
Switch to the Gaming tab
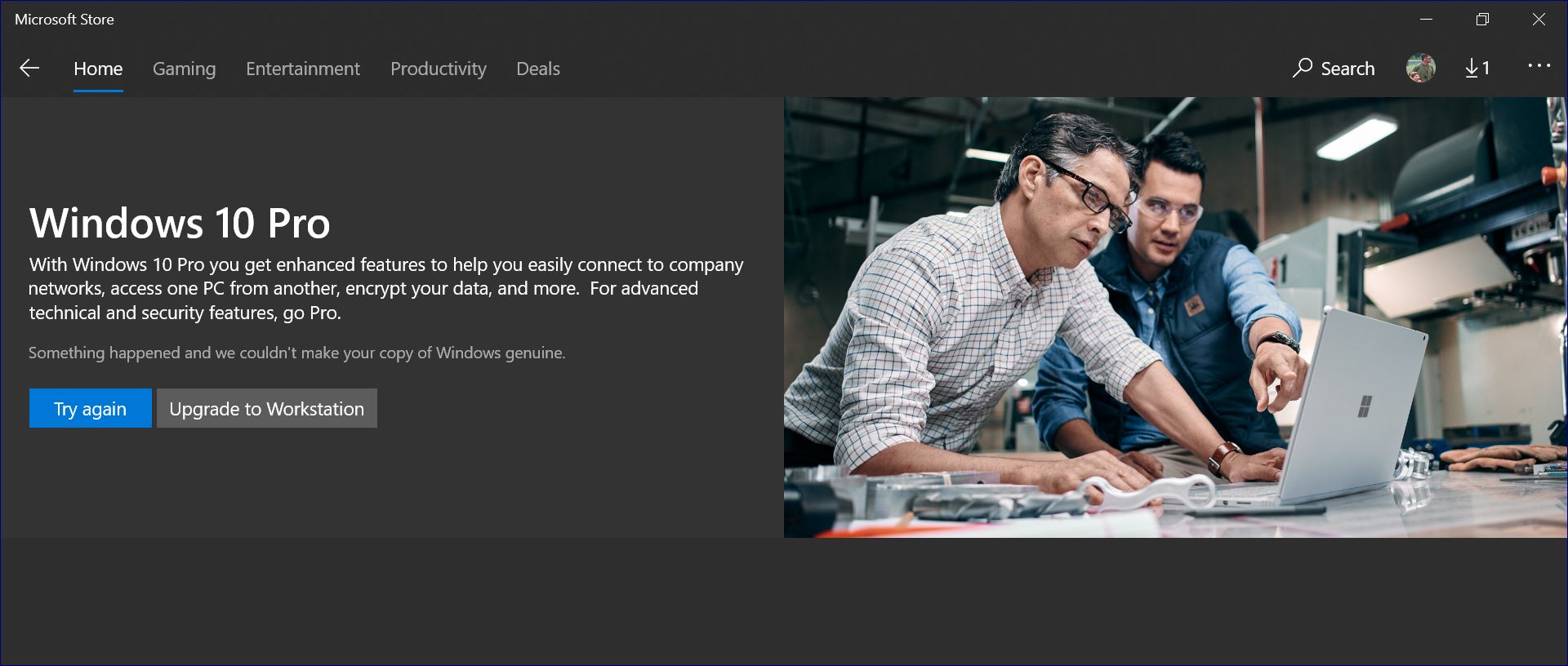tap(185, 69)
